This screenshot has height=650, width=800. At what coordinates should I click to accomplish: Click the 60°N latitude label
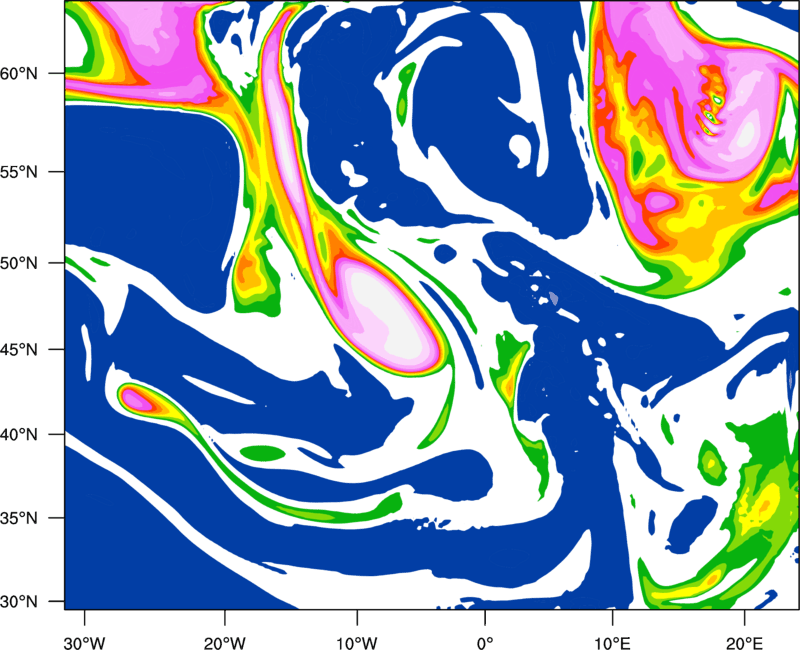[19, 73]
